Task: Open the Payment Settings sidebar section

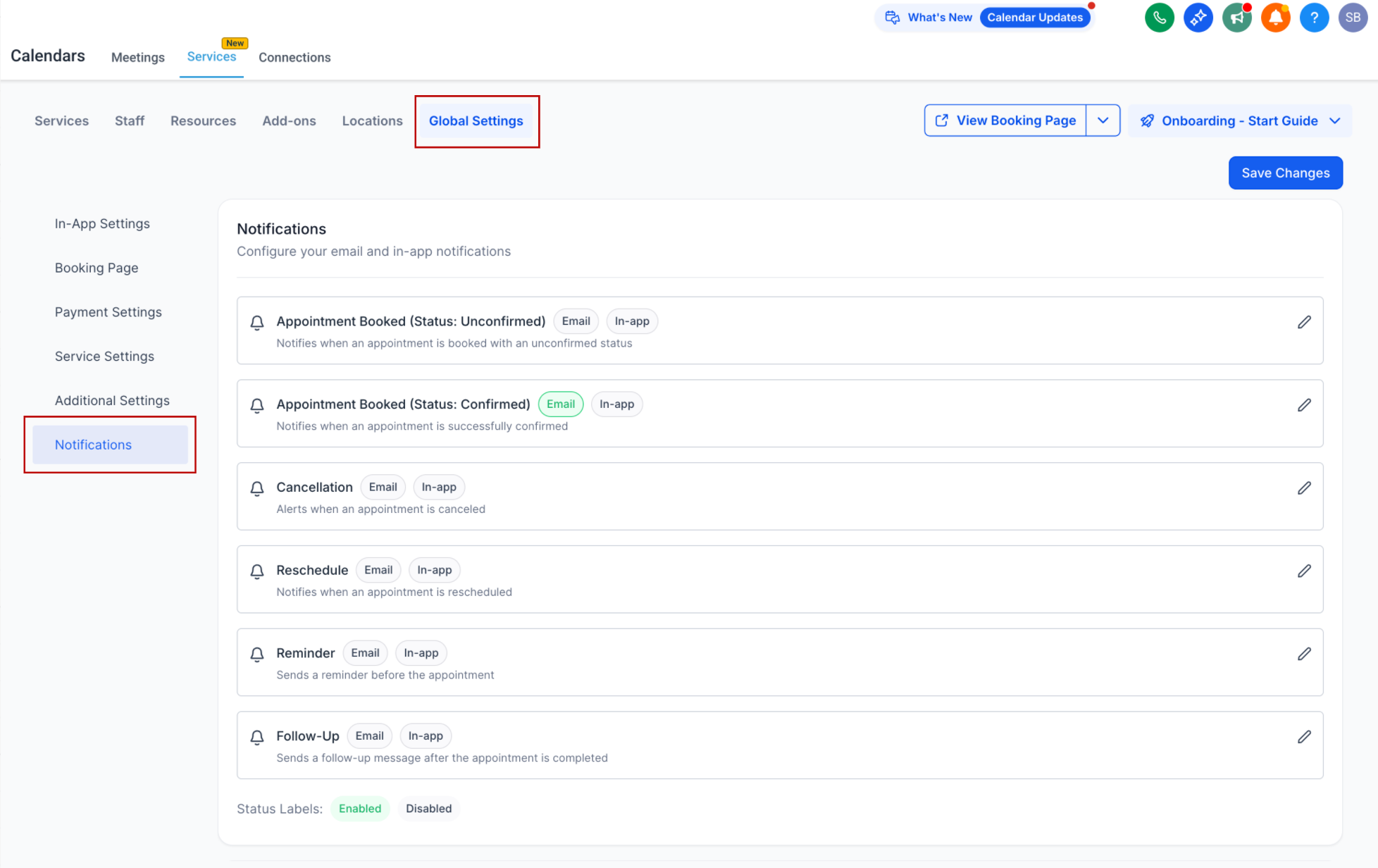Action: pyautogui.click(x=108, y=312)
